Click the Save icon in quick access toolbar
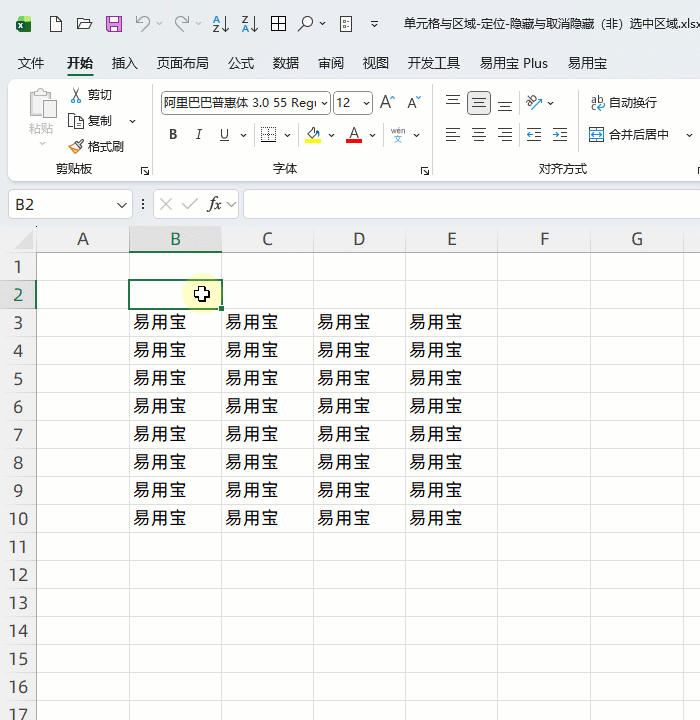Viewport: 700px width, 720px height. point(113,23)
